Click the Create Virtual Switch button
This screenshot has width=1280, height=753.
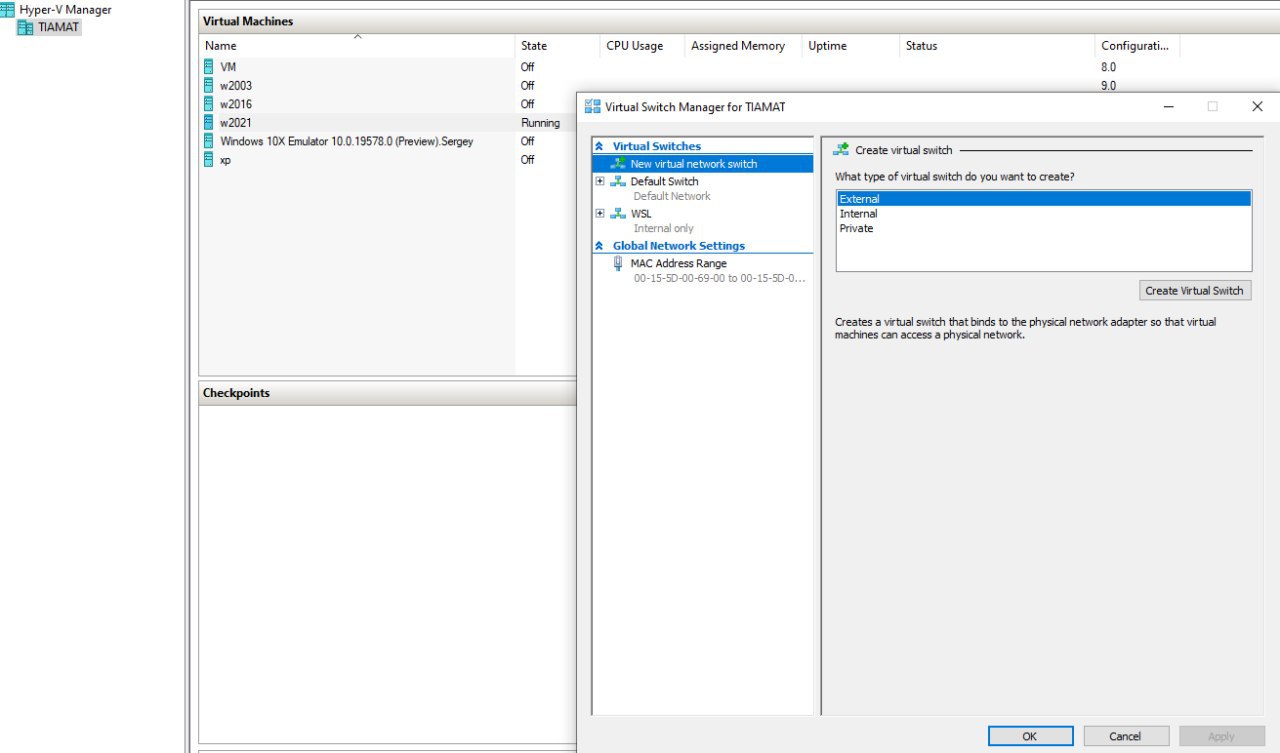click(x=1195, y=290)
